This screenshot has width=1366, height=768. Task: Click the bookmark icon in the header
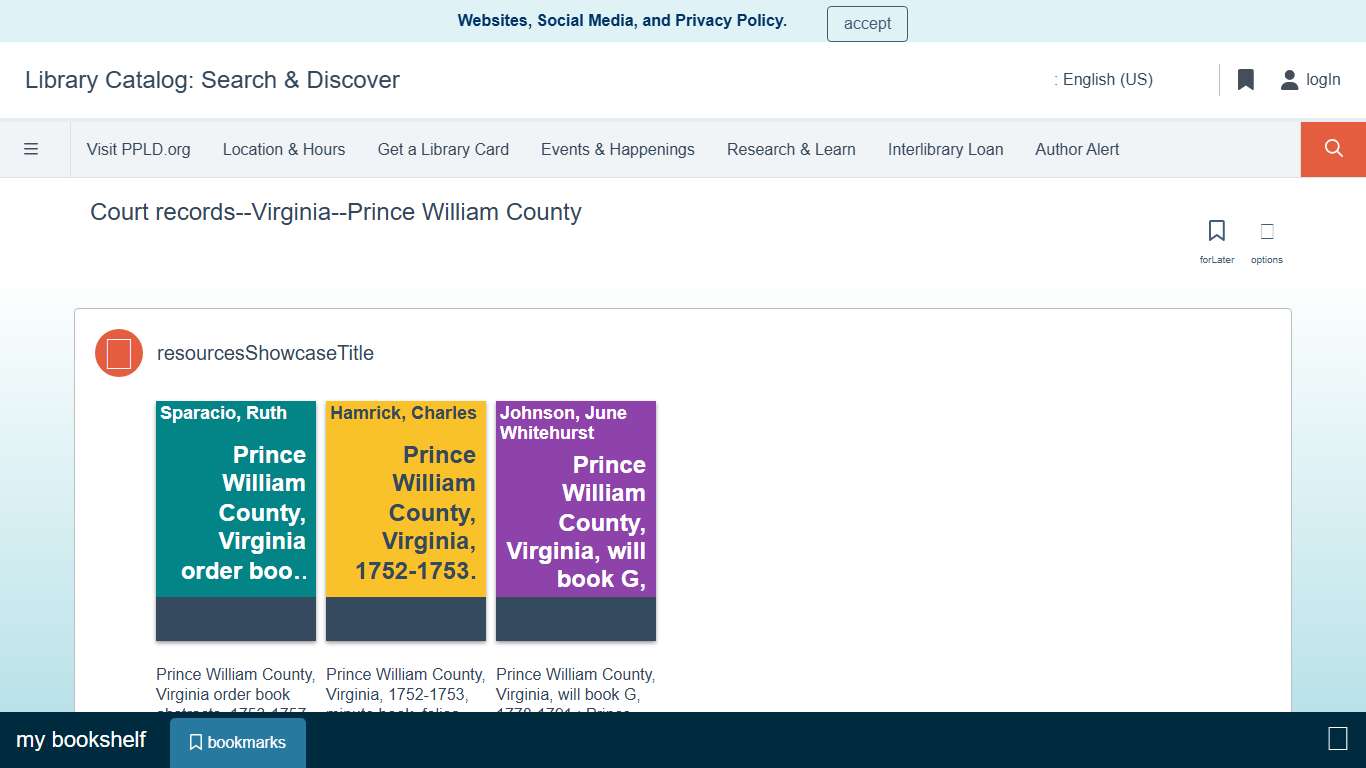pos(1245,79)
